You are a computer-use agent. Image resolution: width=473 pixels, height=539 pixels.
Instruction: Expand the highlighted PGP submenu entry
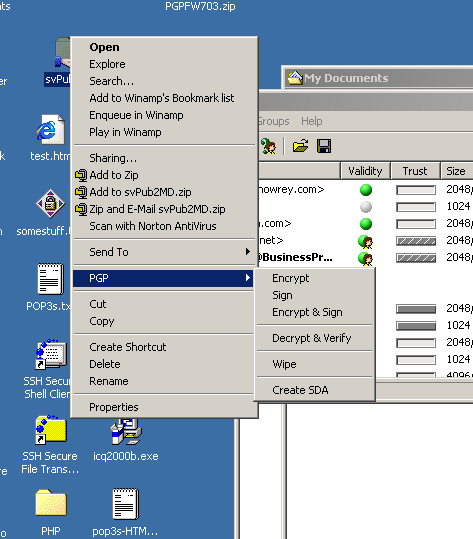[x=164, y=278]
